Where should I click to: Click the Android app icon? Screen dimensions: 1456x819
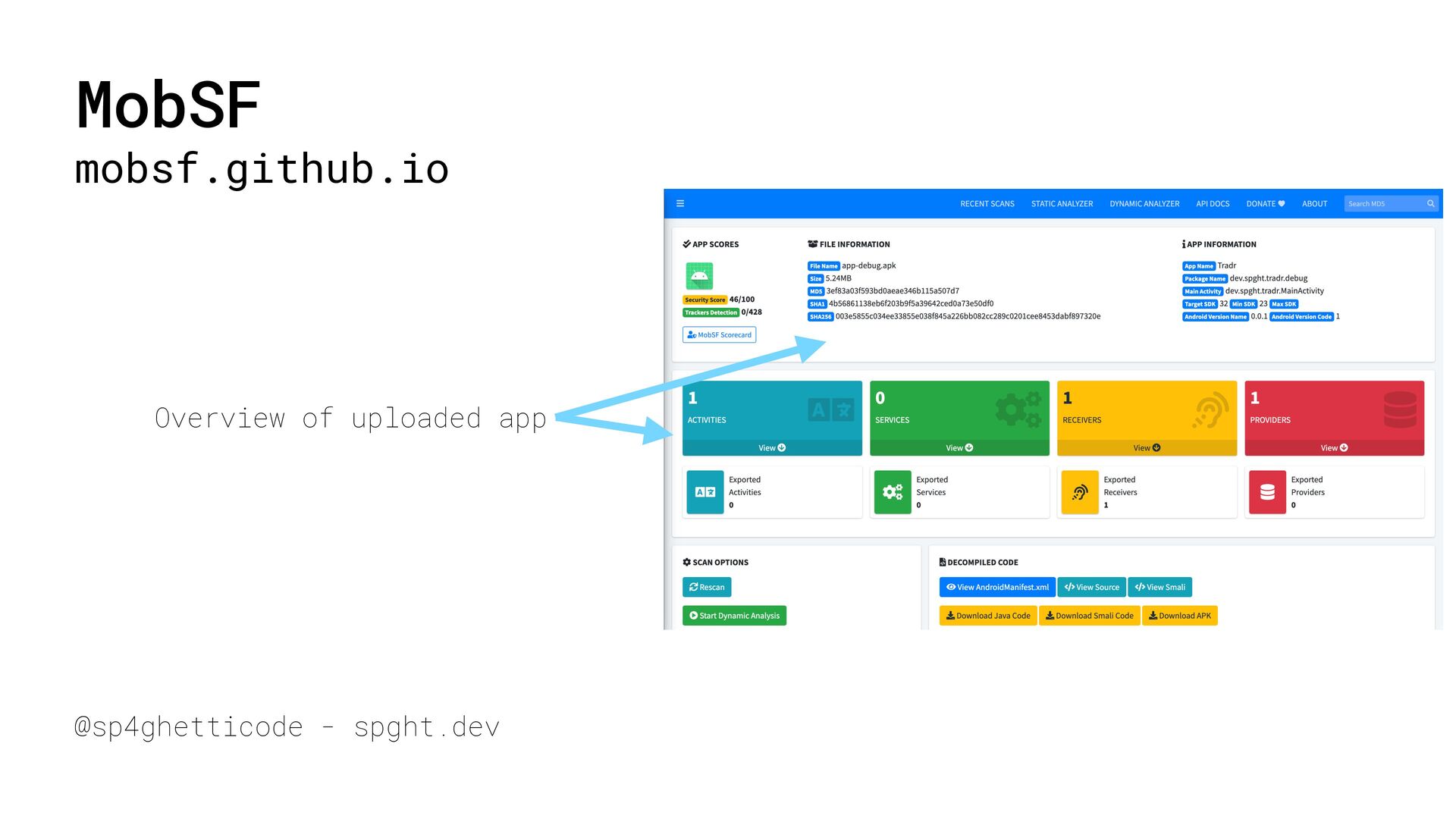click(699, 276)
